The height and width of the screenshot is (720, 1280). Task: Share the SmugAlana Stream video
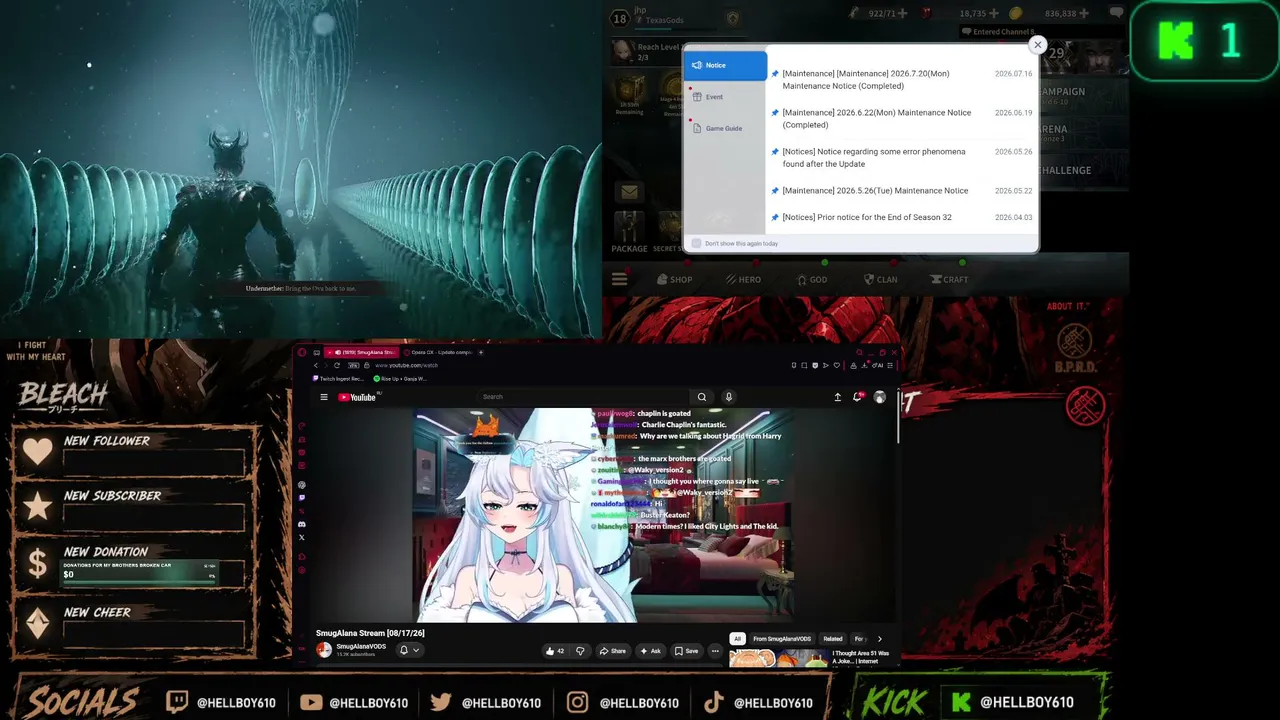tap(612, 651)
